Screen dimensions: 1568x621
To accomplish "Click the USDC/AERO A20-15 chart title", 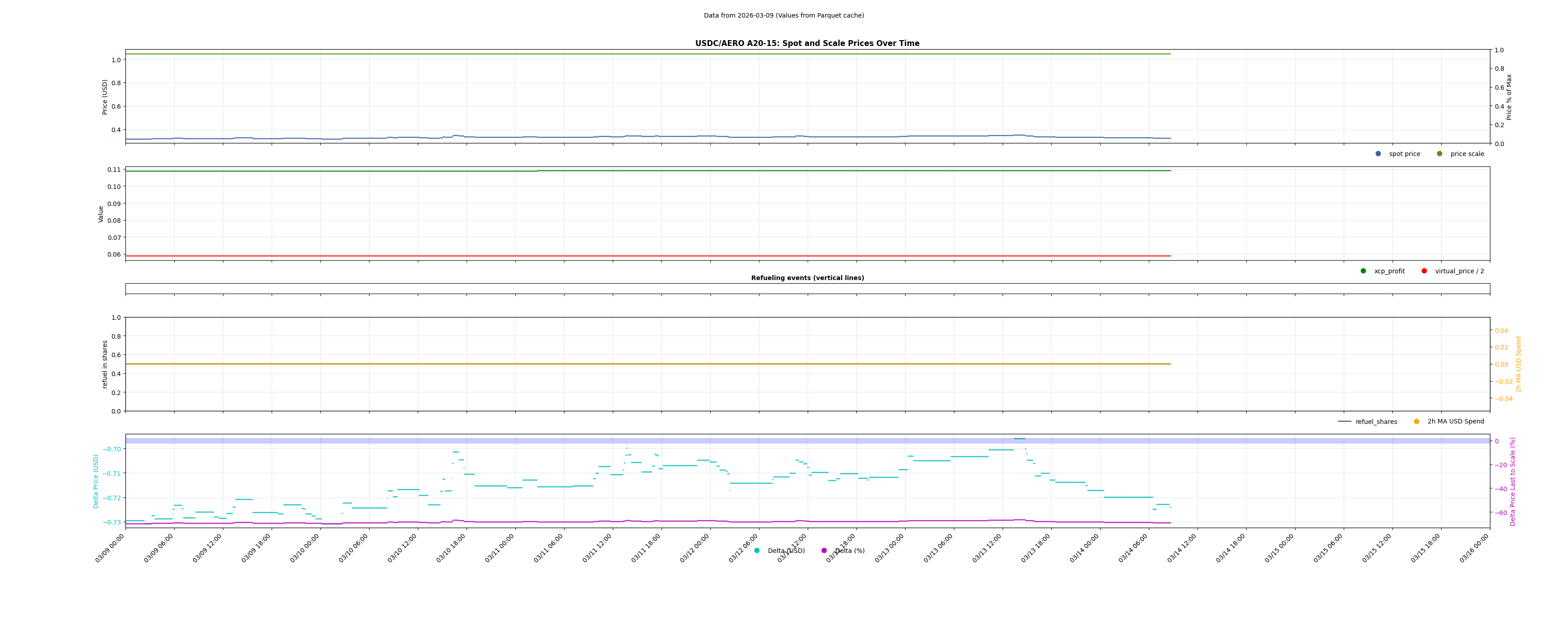I will 807,43.
